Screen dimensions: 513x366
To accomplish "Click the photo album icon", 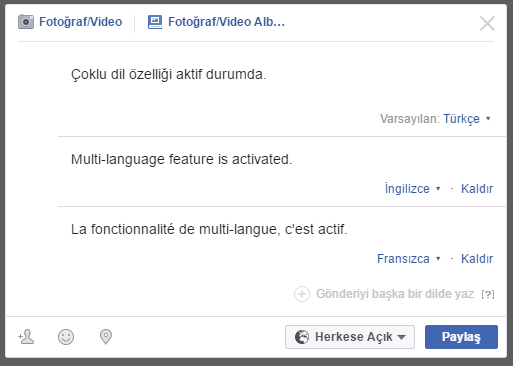I will click(155, 22).
